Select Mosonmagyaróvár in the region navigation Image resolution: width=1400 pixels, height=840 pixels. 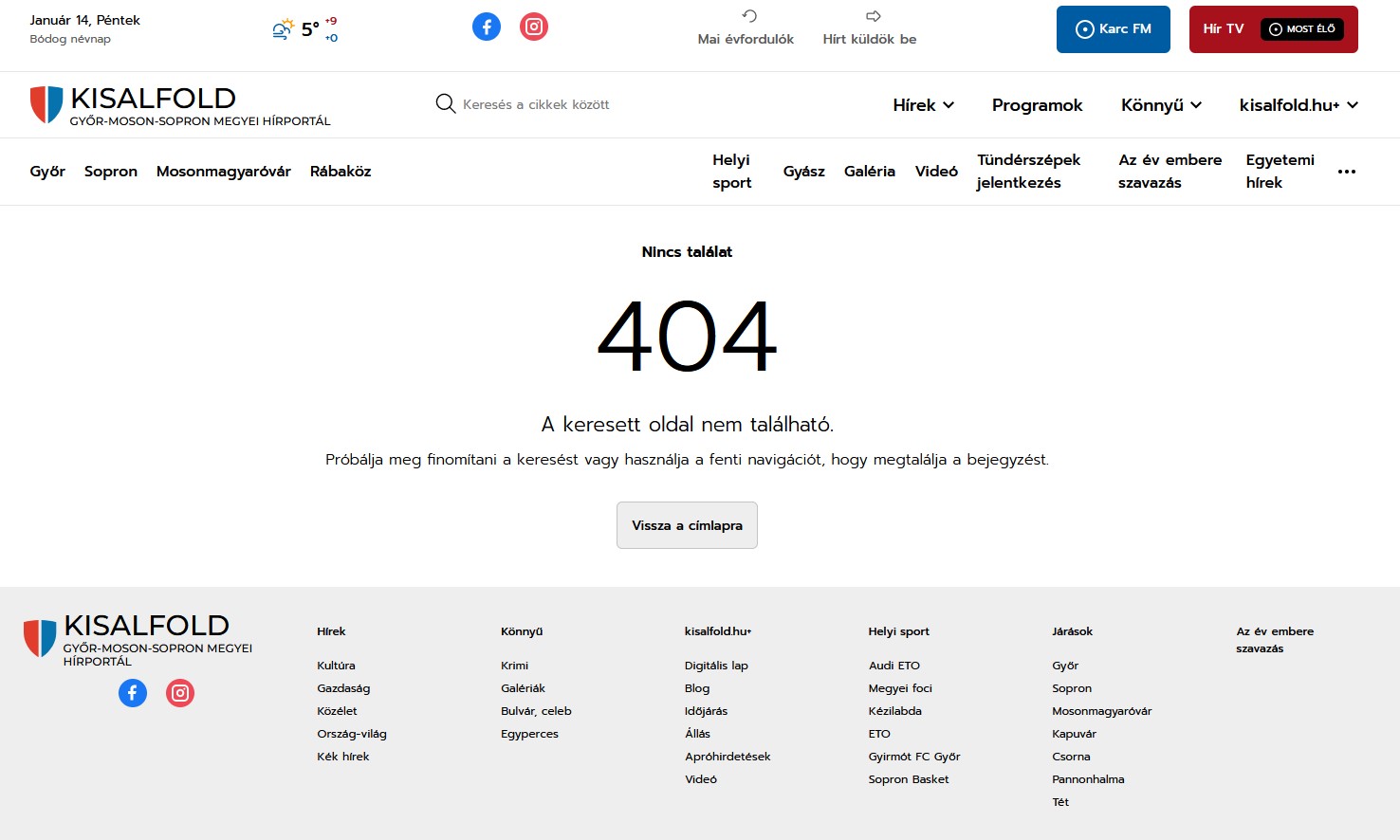(224, 172)
